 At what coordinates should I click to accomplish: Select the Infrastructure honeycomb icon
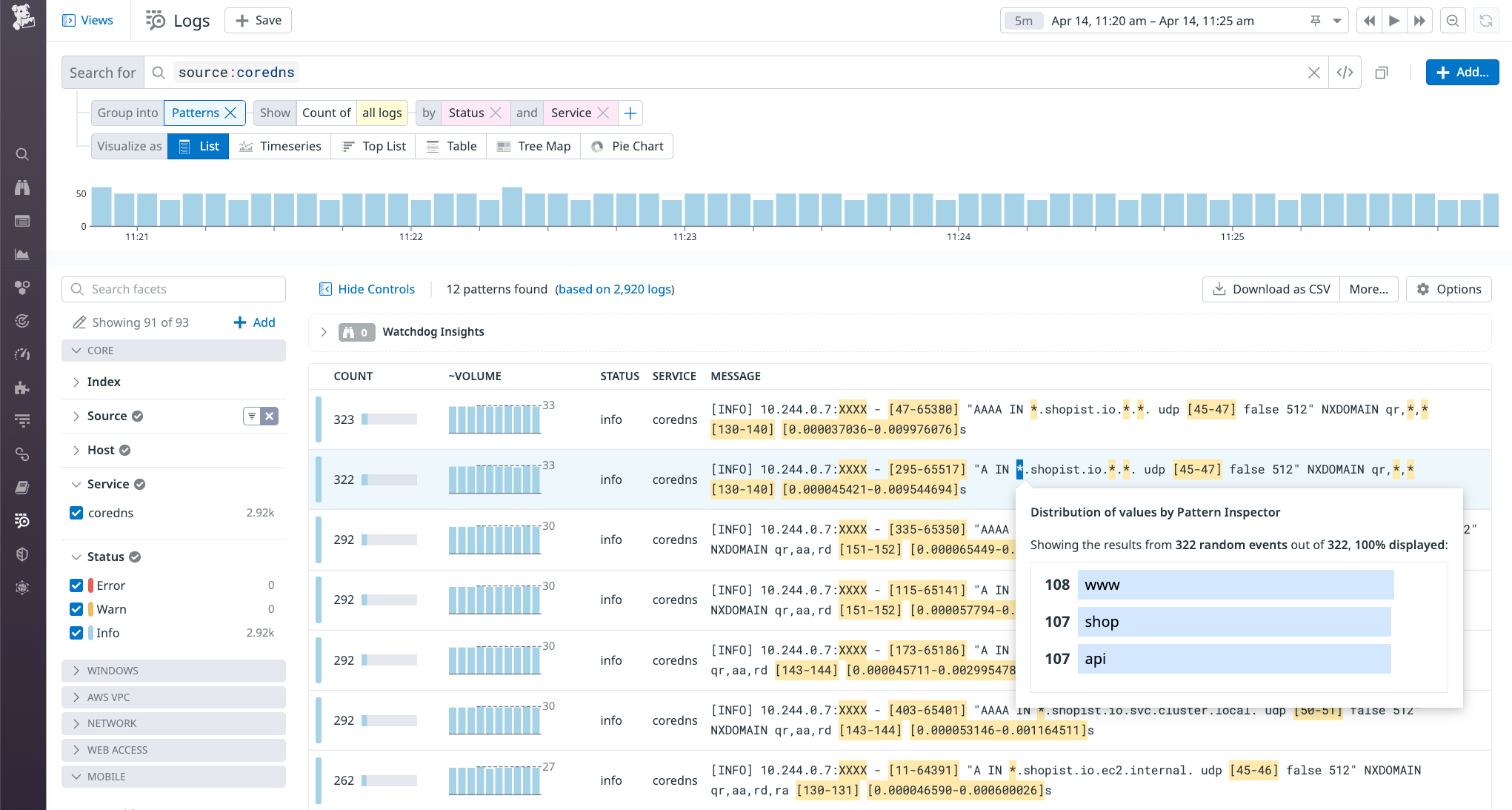22,288
